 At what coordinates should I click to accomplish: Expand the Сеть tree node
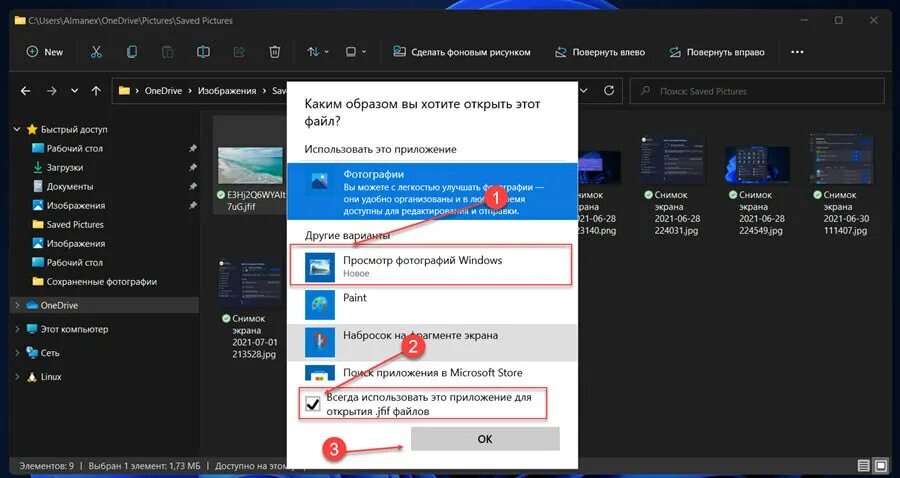[x=17, y=353]
